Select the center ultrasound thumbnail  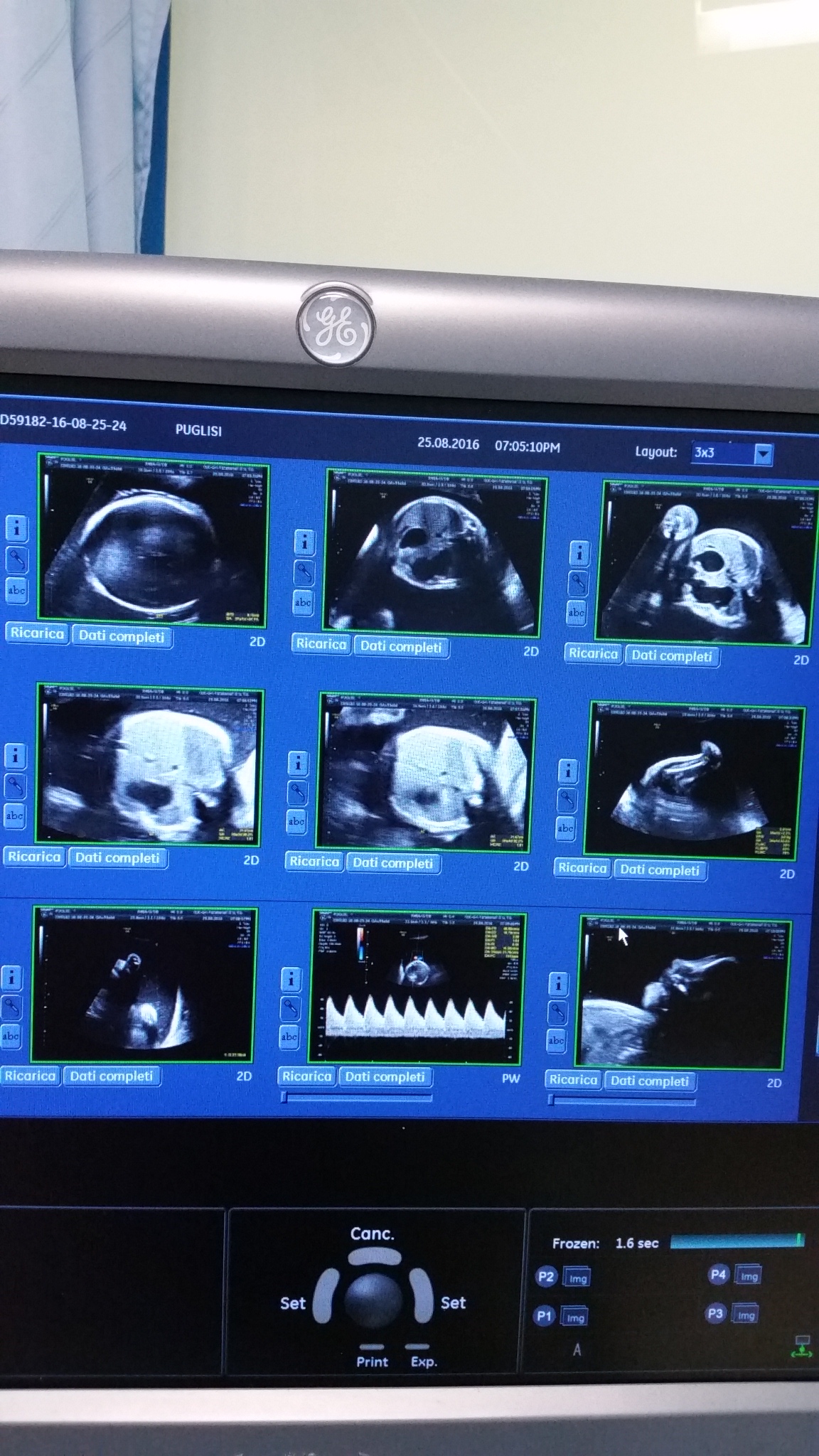[x=425, y=771]
